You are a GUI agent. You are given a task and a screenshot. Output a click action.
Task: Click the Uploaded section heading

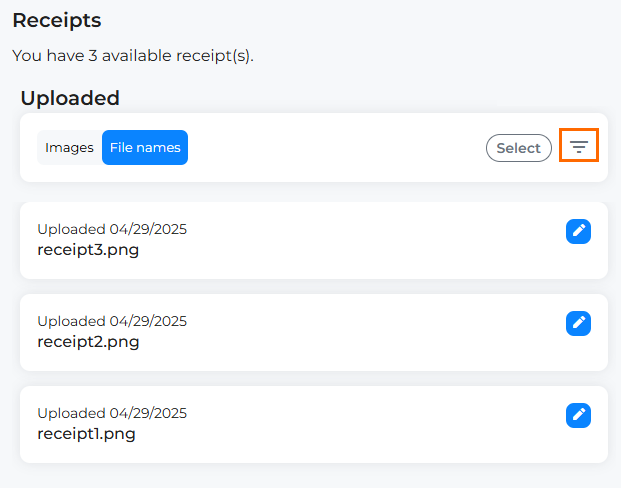tap(70, 98)
